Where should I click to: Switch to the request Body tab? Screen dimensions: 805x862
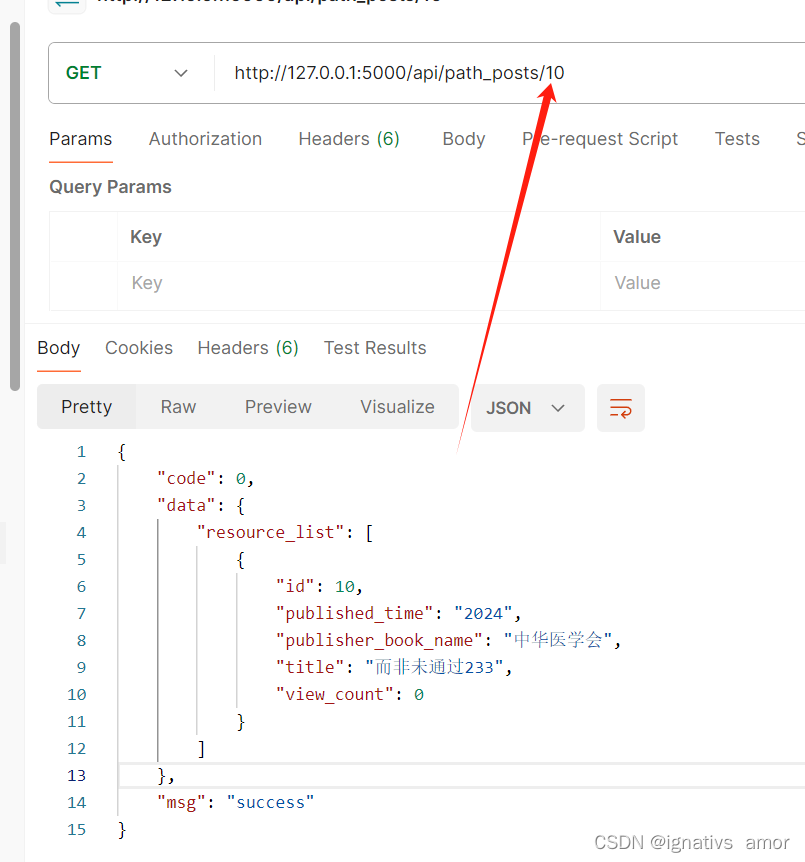click(464, 139)
